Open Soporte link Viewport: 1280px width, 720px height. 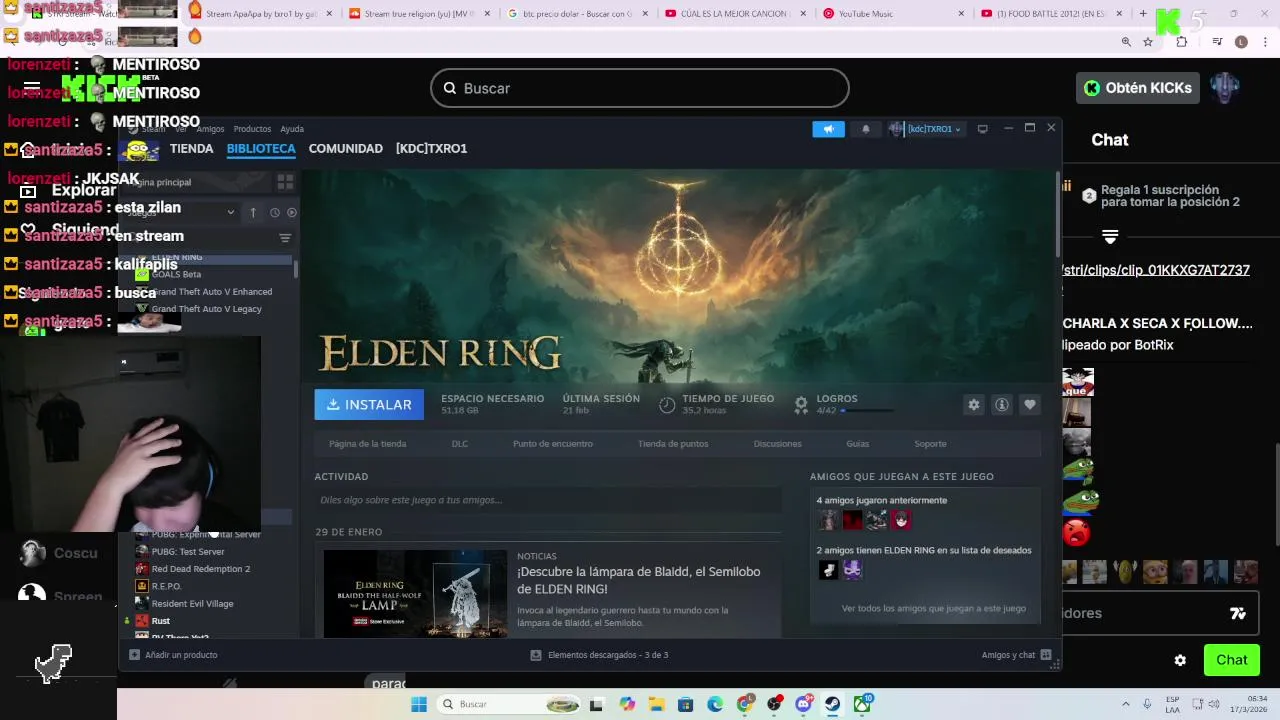(x=930, y=444)
